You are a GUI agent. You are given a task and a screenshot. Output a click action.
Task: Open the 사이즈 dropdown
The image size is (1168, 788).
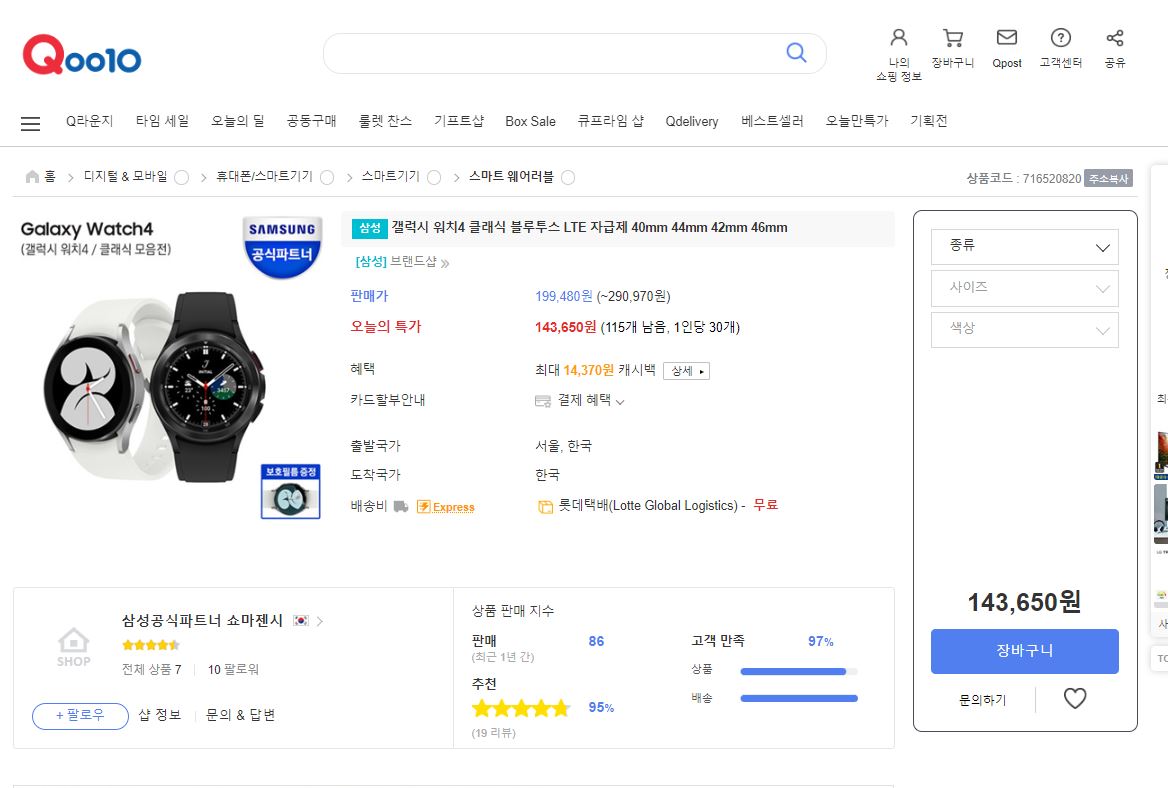pos(1024,288)
